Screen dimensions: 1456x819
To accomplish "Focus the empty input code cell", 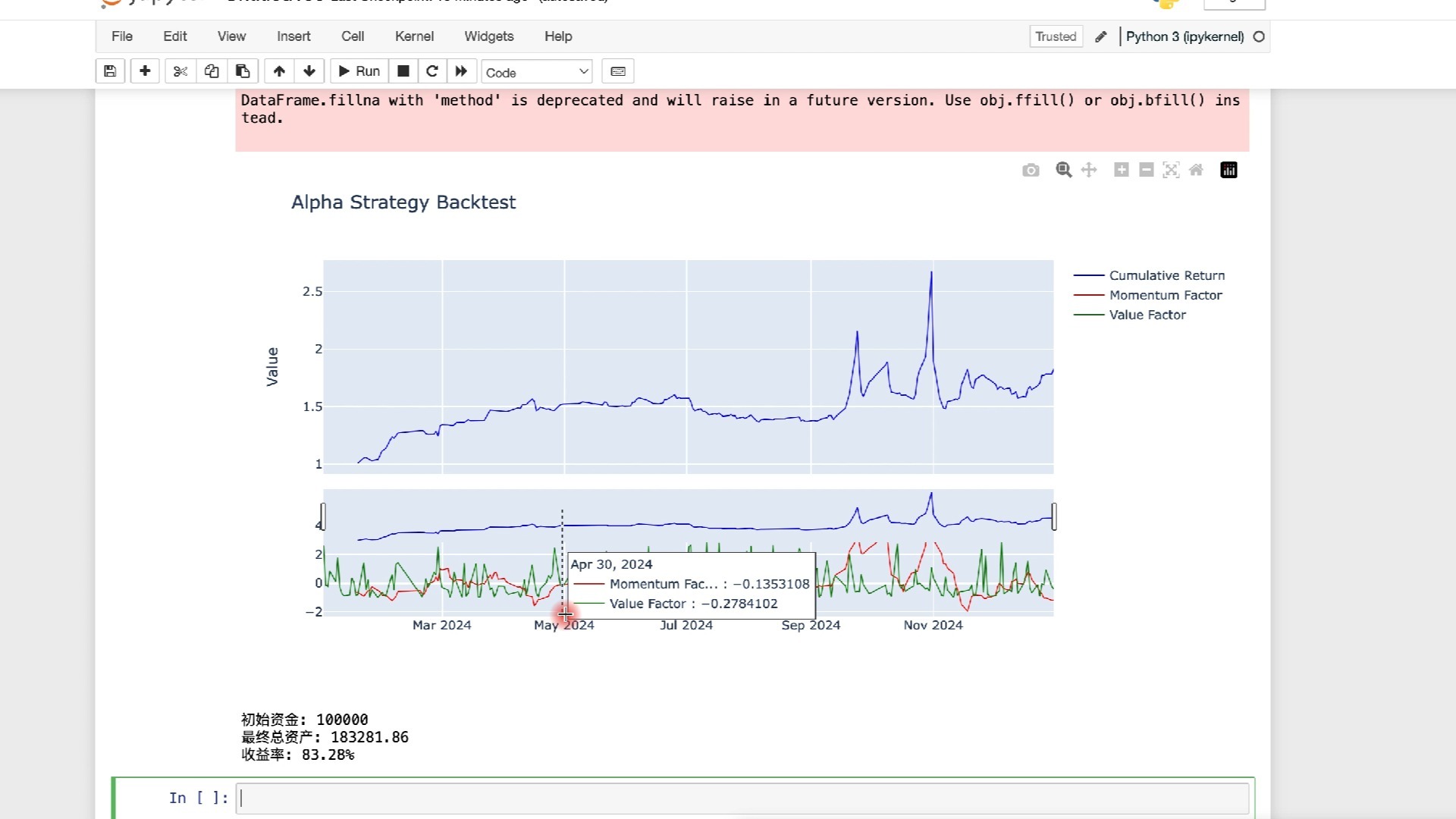I will [x=742, y=799].
